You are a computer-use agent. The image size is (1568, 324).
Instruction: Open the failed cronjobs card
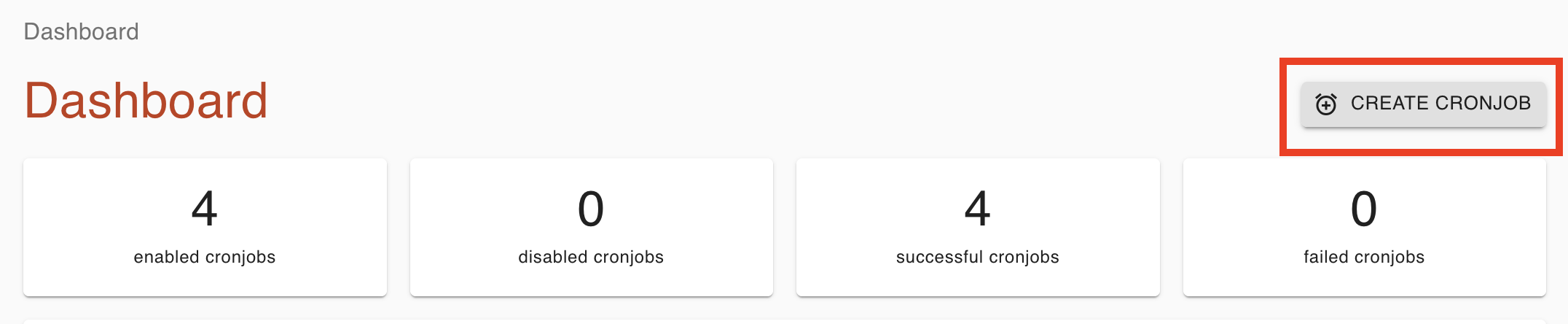1364,227
